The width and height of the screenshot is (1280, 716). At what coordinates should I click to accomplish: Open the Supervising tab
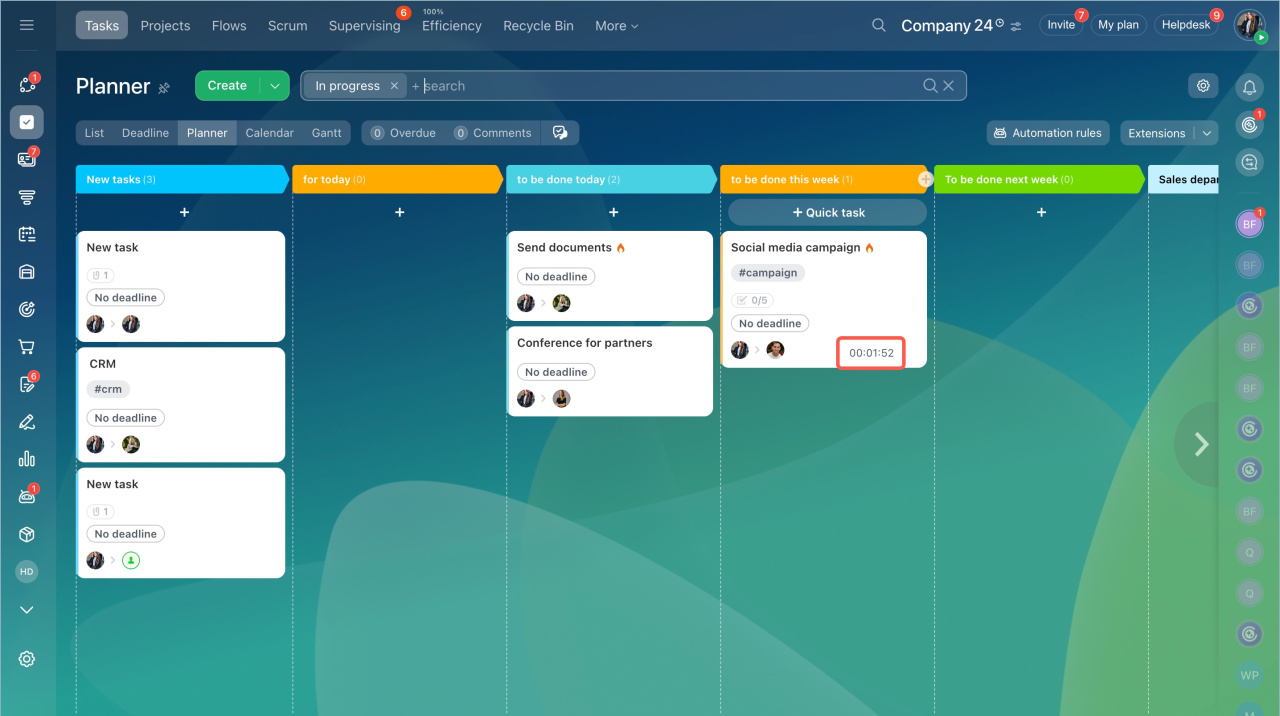click(364, 26)
